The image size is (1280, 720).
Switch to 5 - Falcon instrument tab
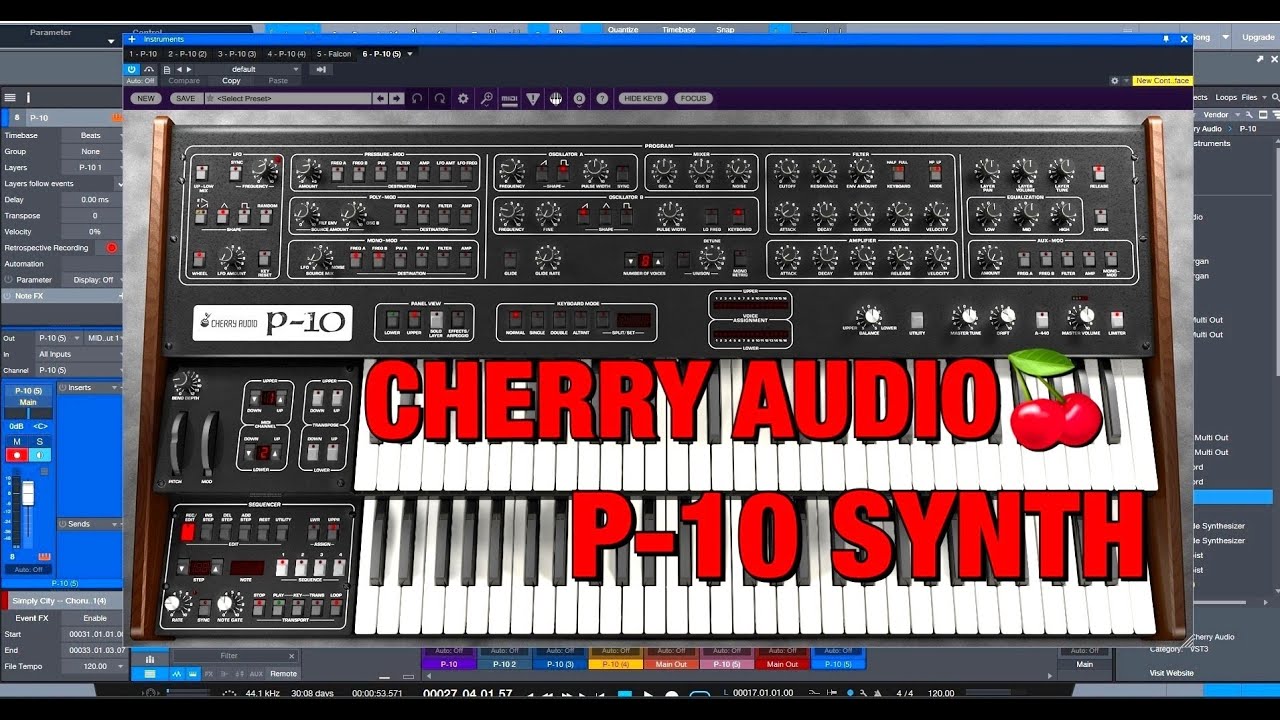click(x=334, y=54)
